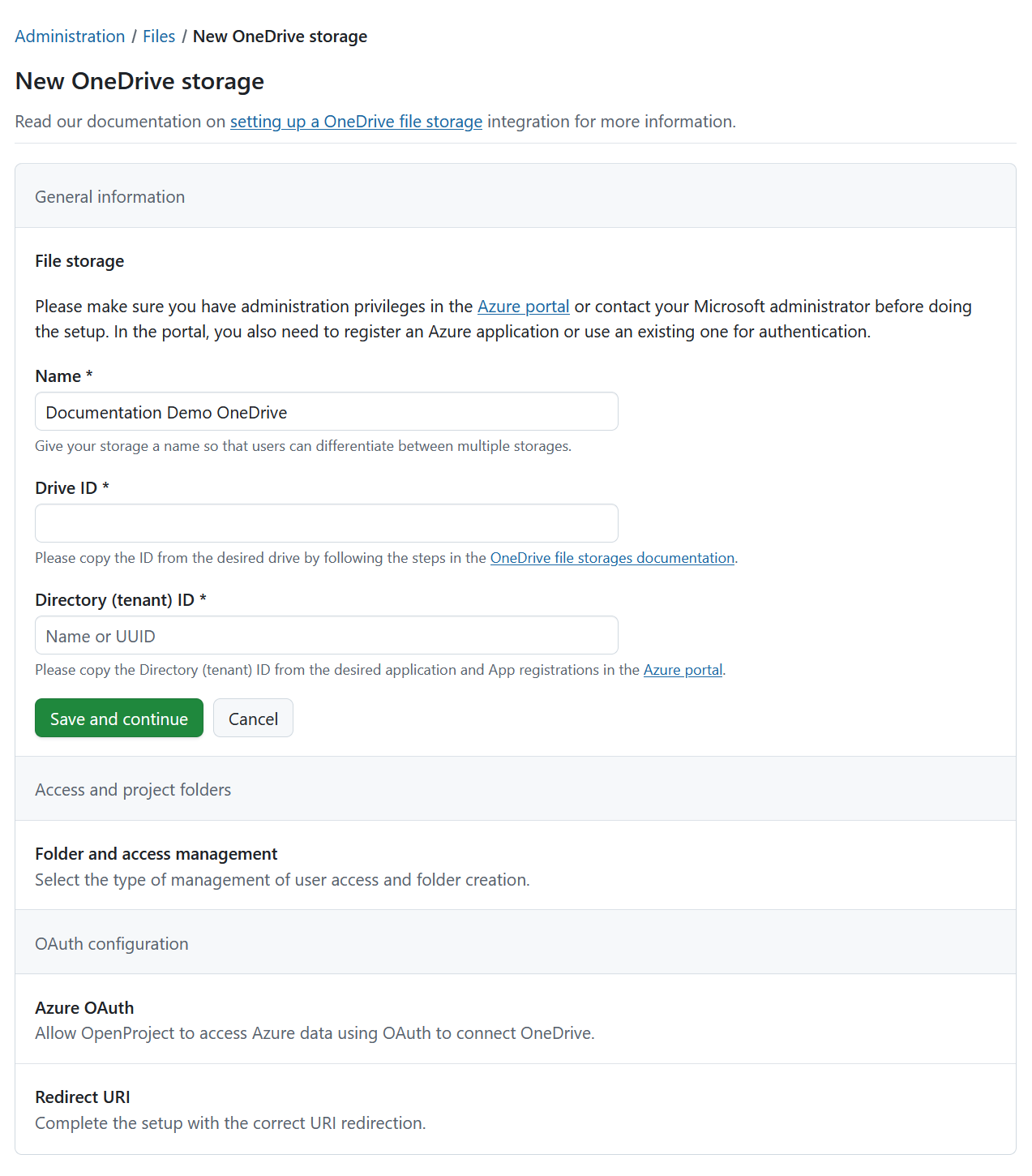
Task: Open the Files breadcrumb link
Action: click(x=159, y=36)
